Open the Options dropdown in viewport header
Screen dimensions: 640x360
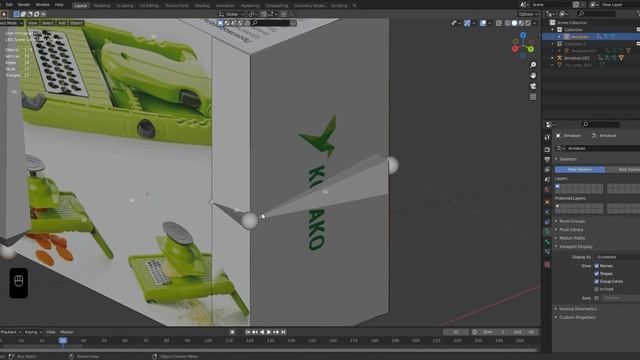click(528, 14)
